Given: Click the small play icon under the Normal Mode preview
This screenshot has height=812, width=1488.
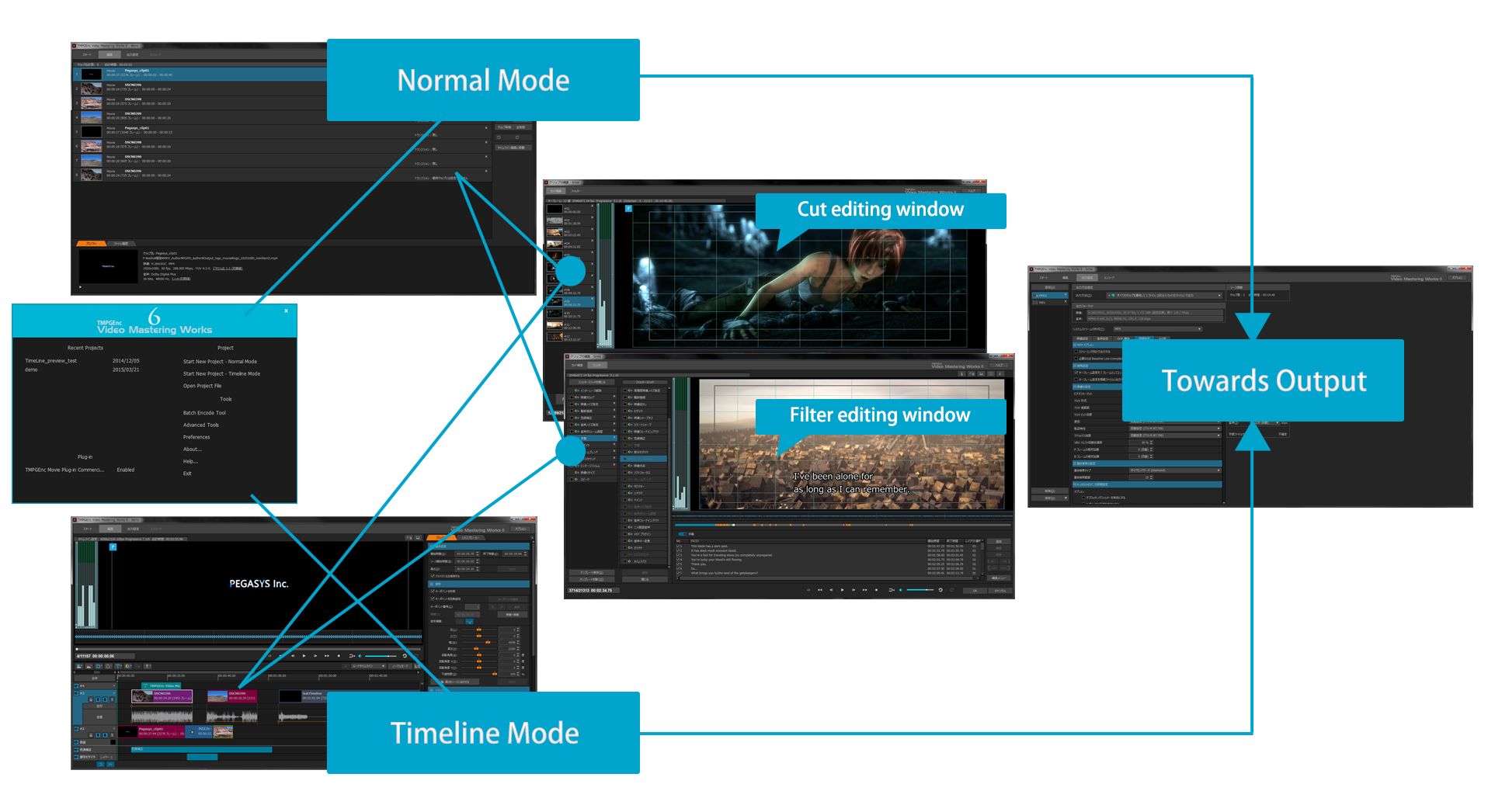Looking at the screenshot, I should click(x=80, y=287).
